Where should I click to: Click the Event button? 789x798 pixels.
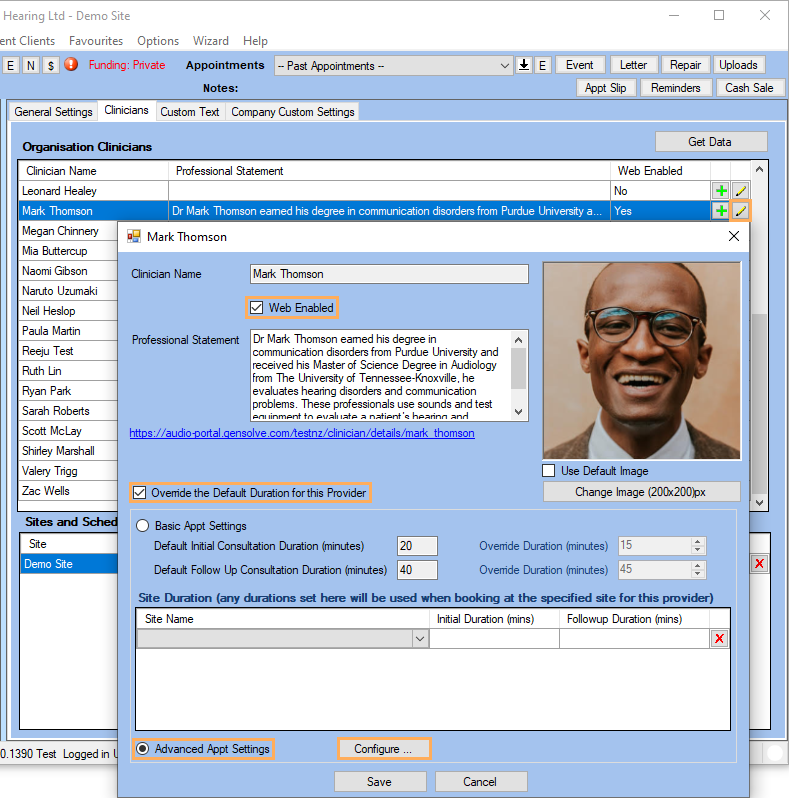point(580,65)
